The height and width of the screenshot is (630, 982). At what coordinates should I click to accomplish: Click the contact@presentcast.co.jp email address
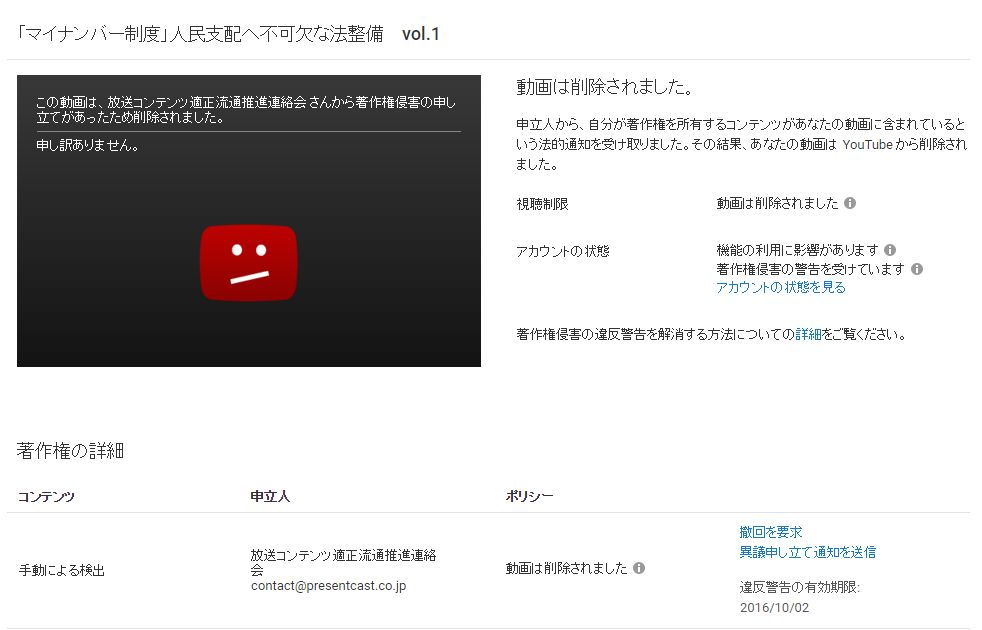click(329, 586)
